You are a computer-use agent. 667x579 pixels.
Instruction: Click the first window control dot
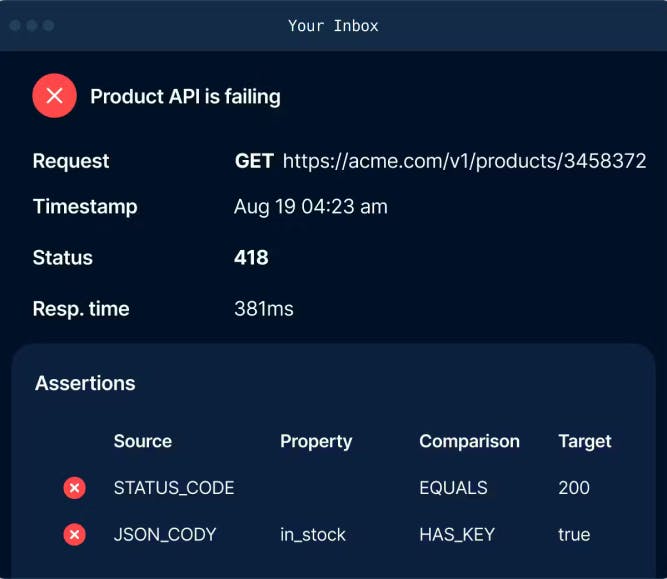point(15,25)
